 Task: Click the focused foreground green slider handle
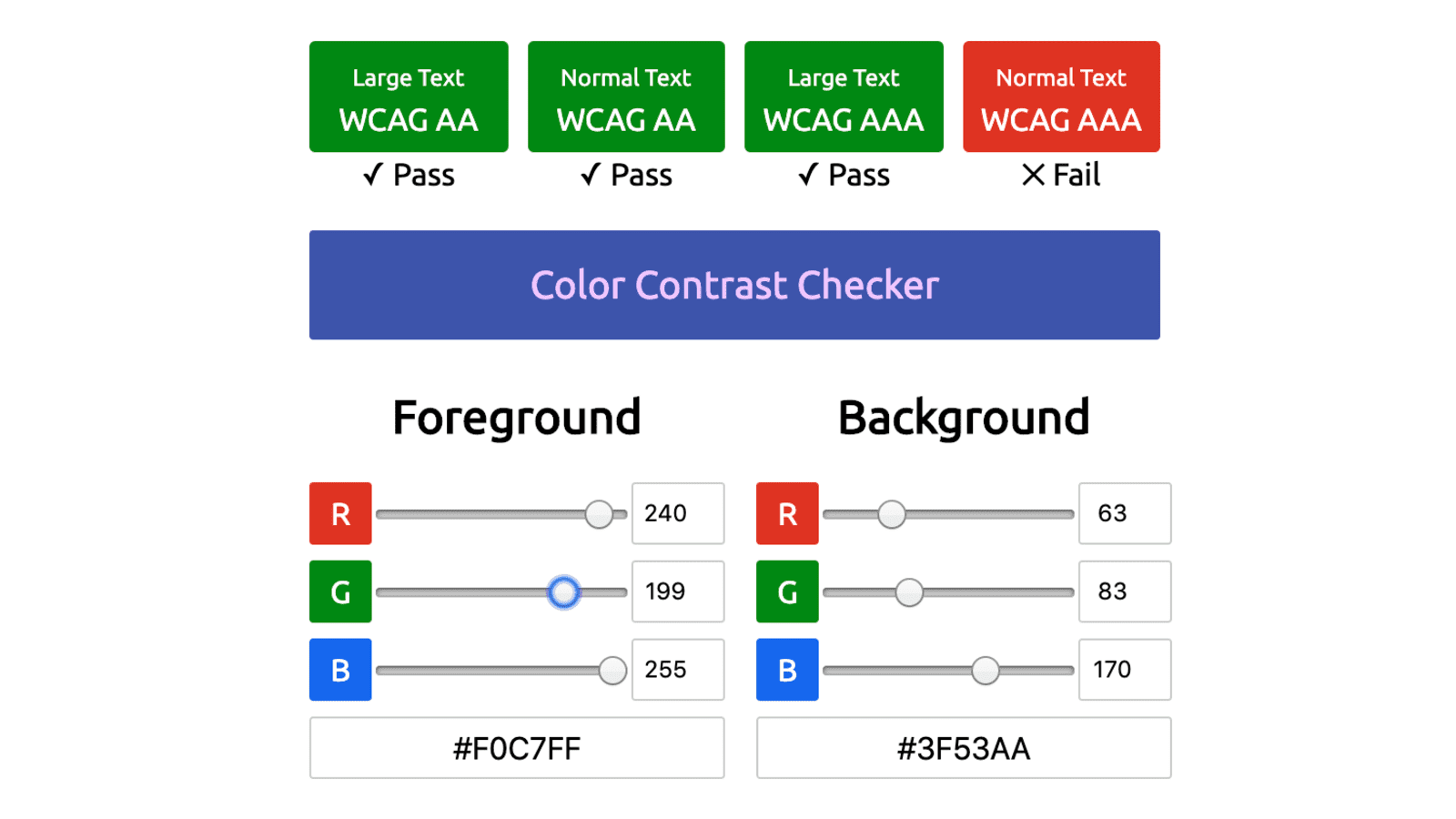563,592
